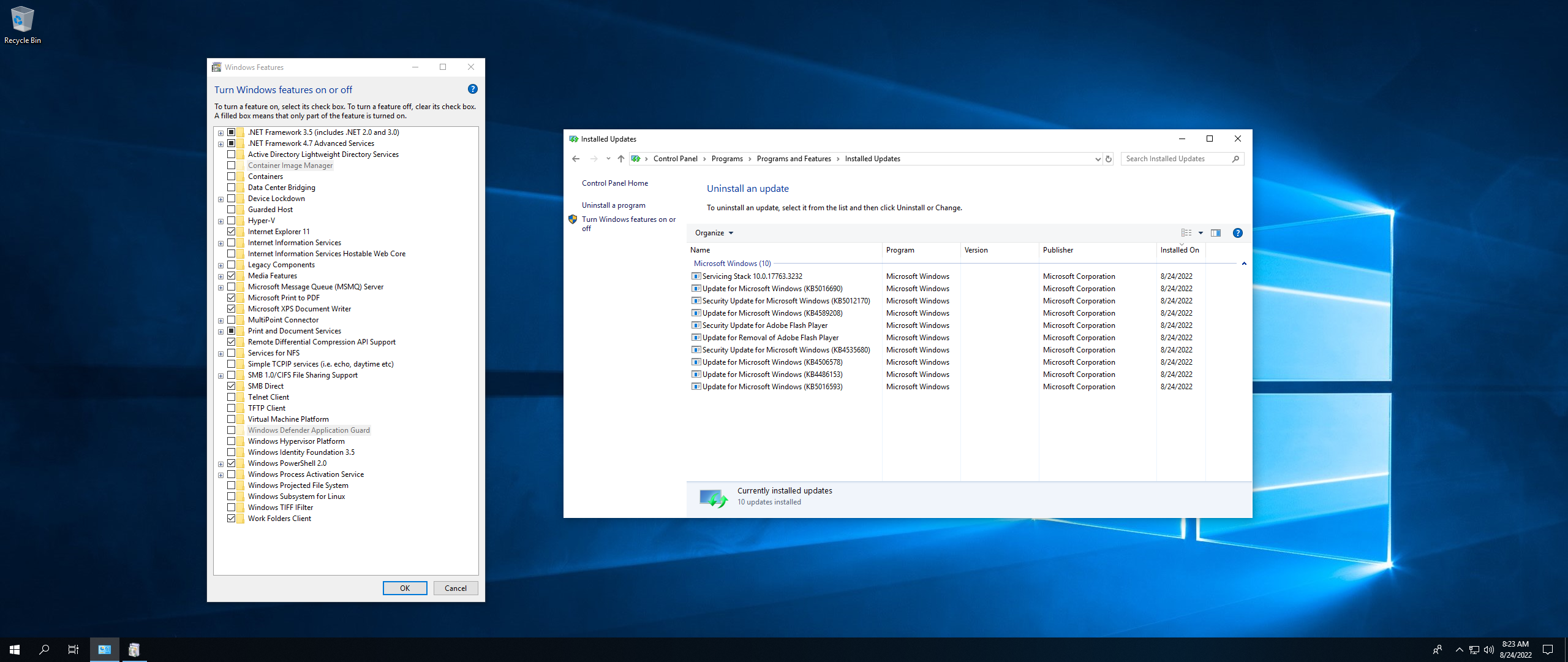Click Turn Windows features on or off link

point(628,224)
